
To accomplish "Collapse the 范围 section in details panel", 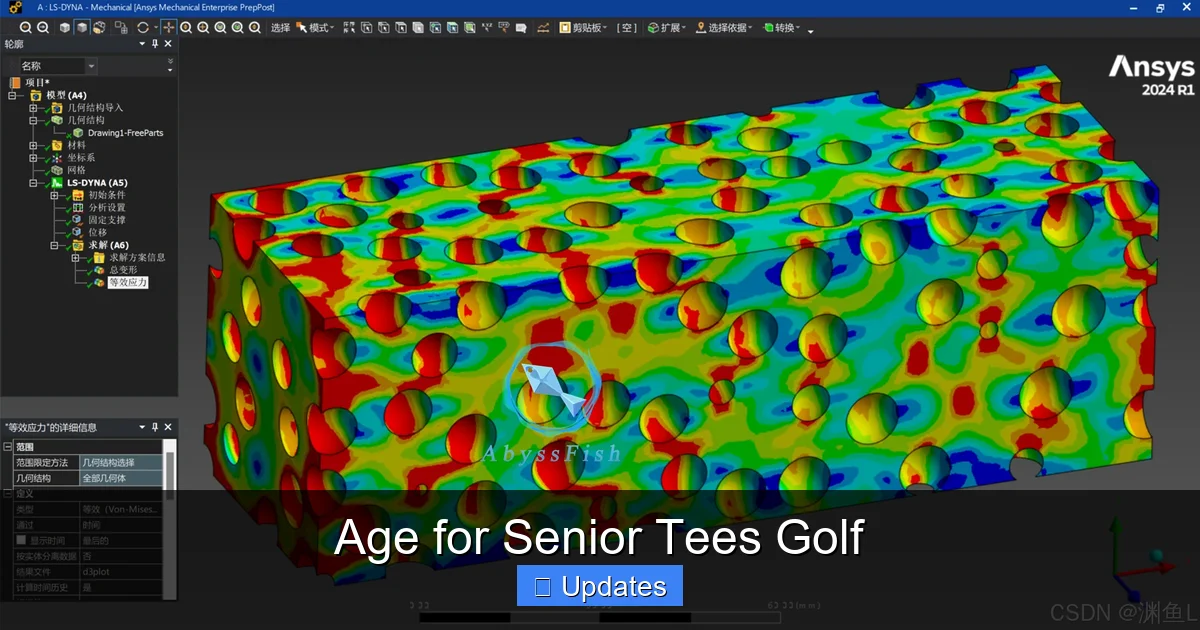I will coord(8,447).
